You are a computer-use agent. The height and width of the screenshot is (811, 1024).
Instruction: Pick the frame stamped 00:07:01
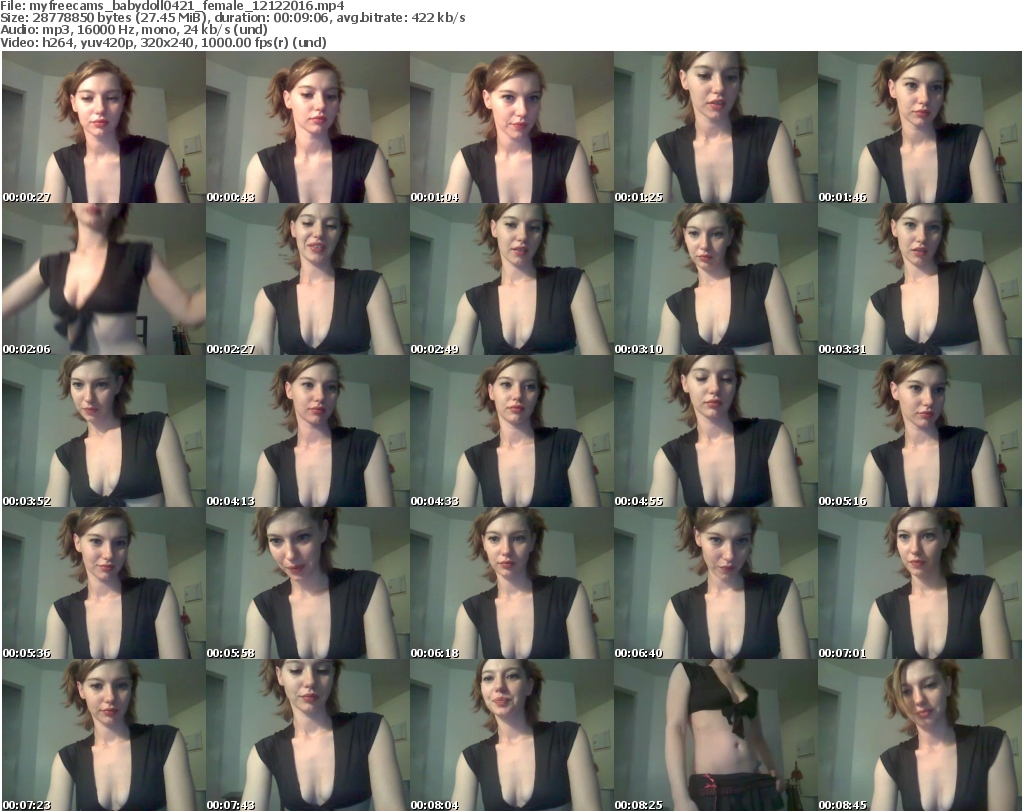pyautogui.click(x=920, y=583)
